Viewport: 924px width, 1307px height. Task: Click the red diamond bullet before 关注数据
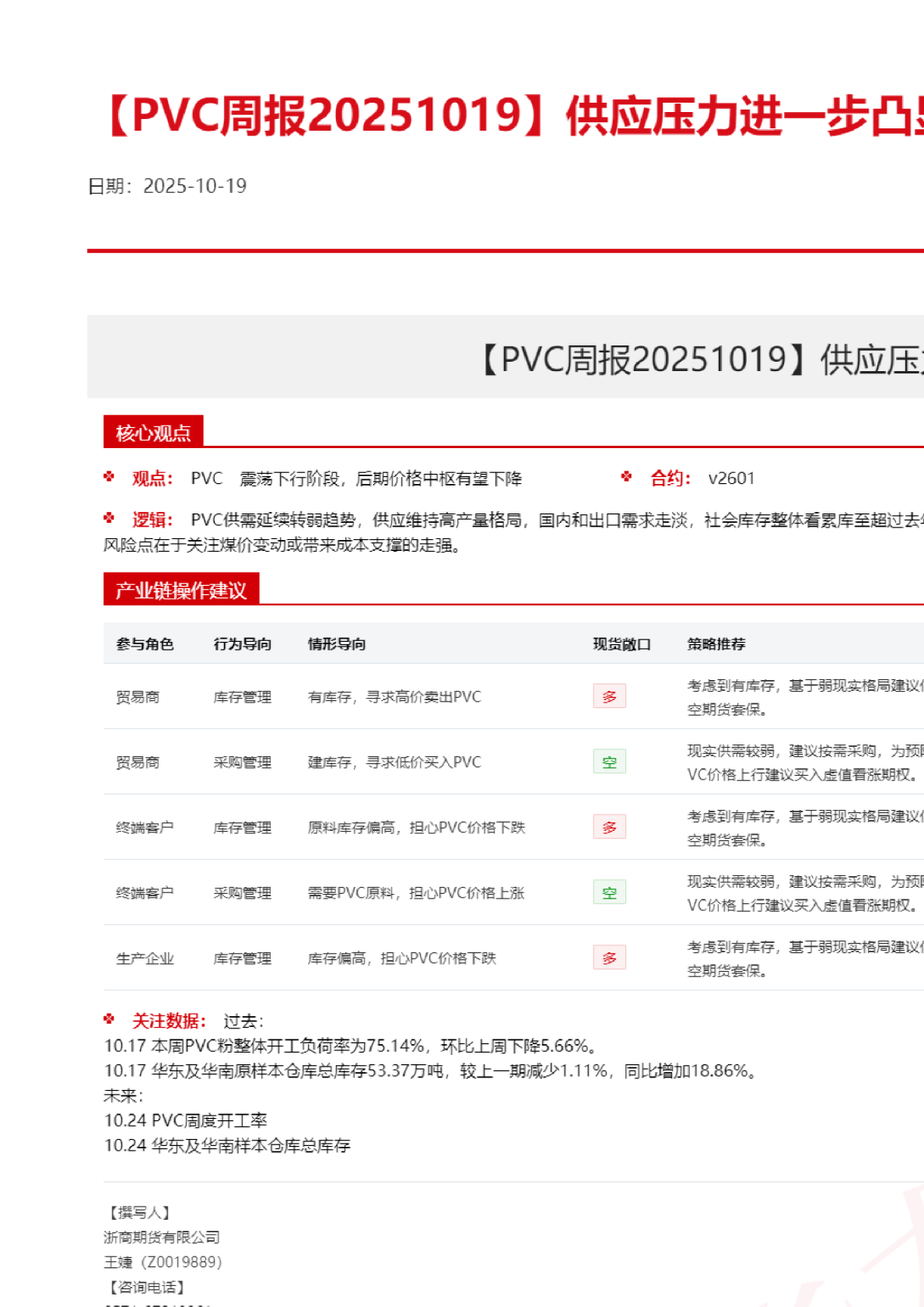(x=109, y=1019)
